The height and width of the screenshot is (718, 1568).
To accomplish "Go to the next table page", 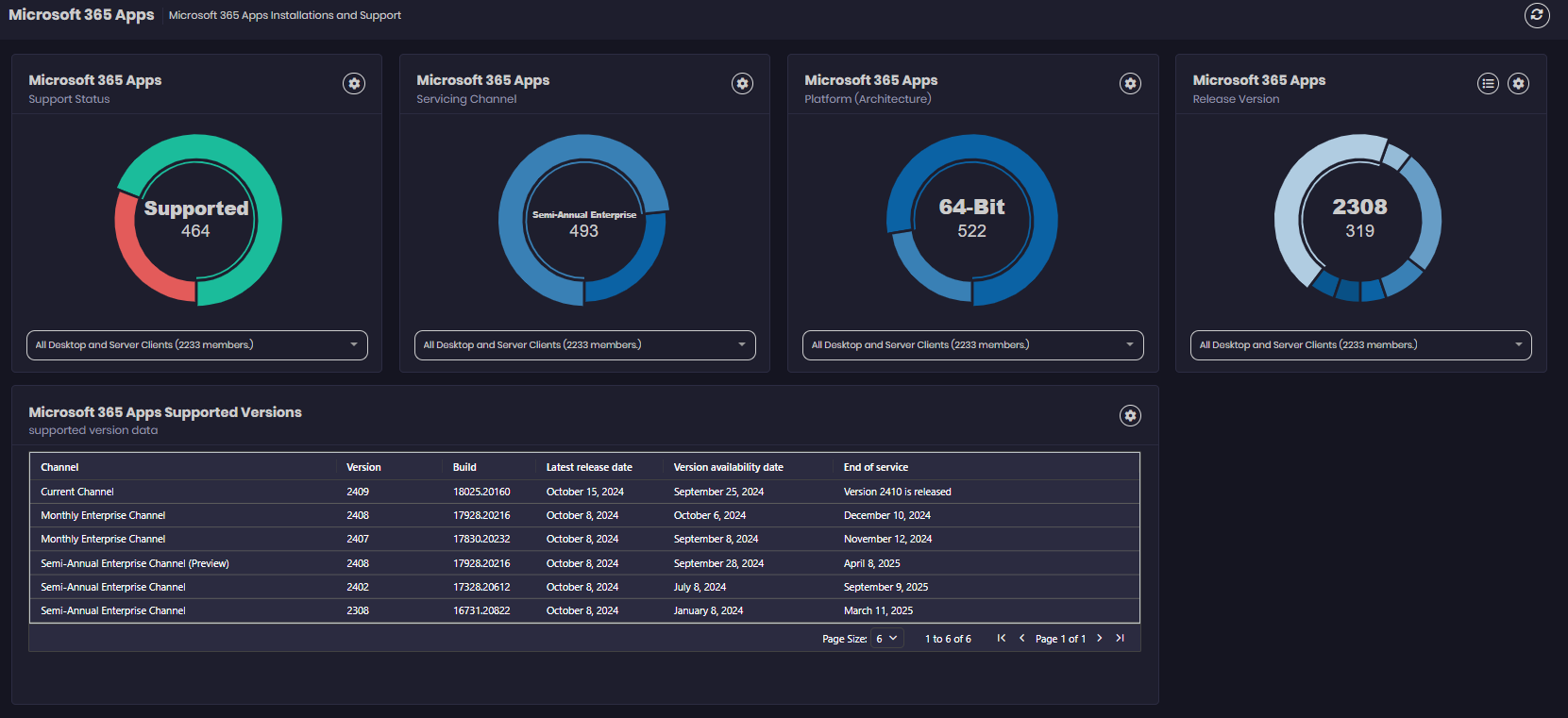I will click(1100, 639).
